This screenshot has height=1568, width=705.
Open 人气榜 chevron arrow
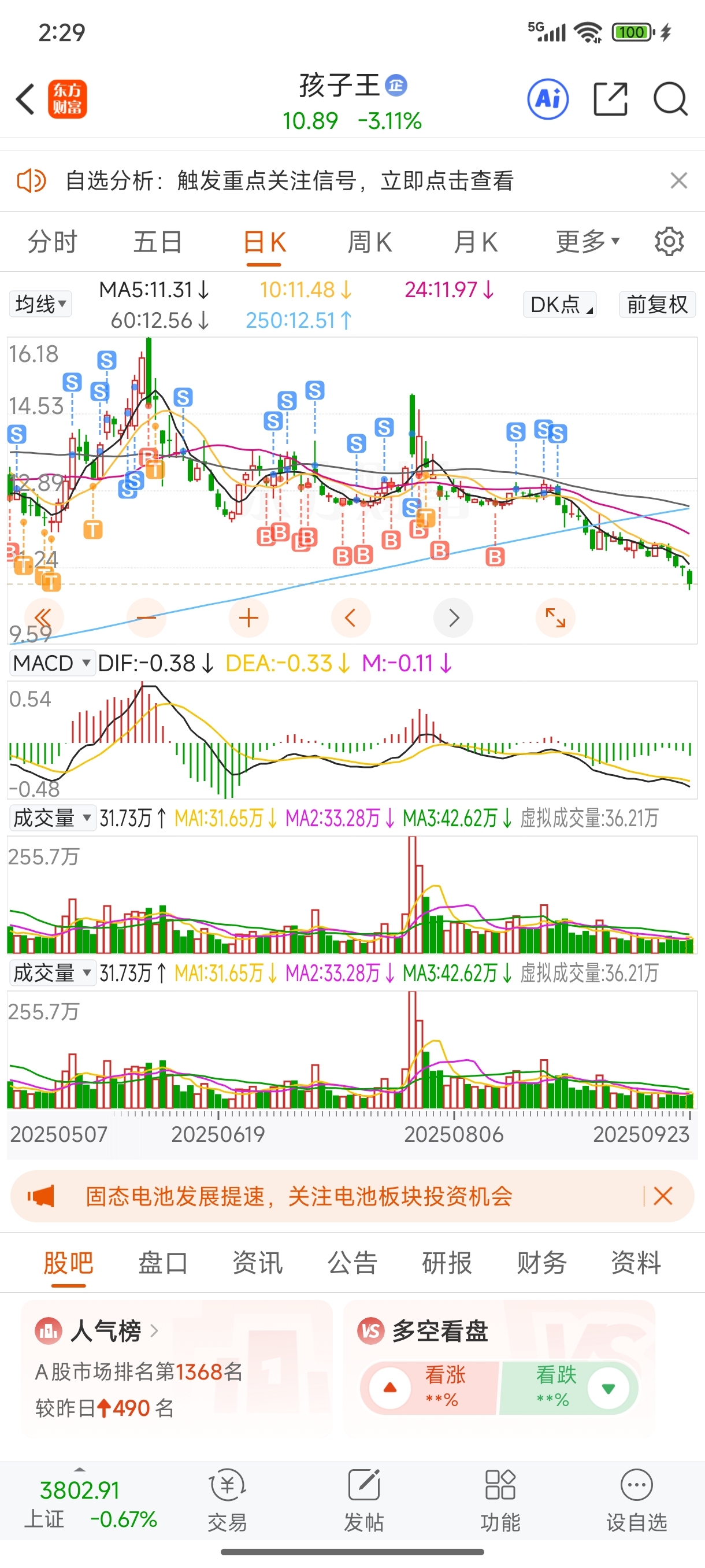[154, 1331]
